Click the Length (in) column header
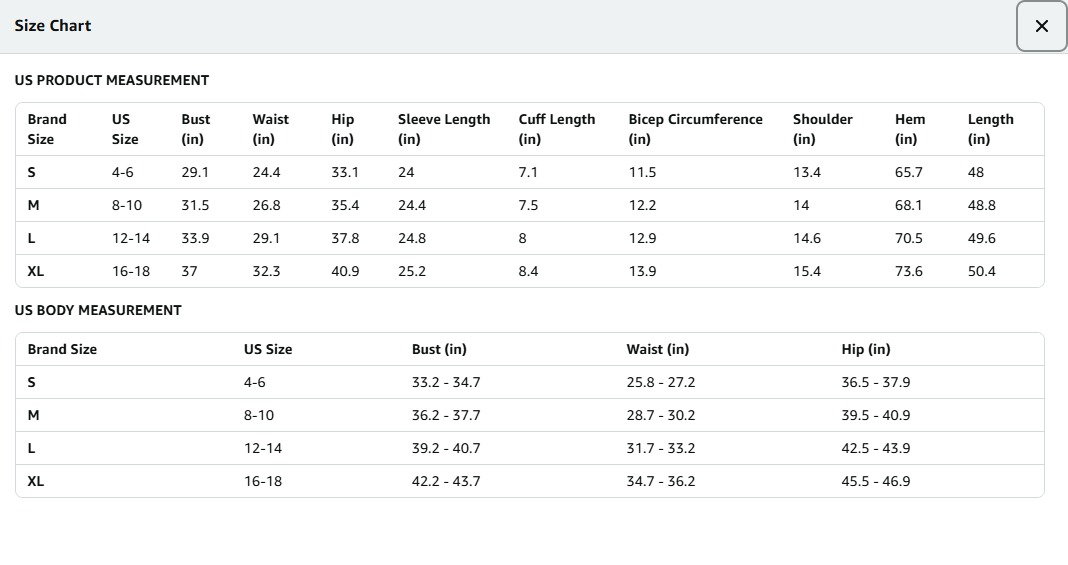Screen dimensions: 1068x565 coord(990,129)
